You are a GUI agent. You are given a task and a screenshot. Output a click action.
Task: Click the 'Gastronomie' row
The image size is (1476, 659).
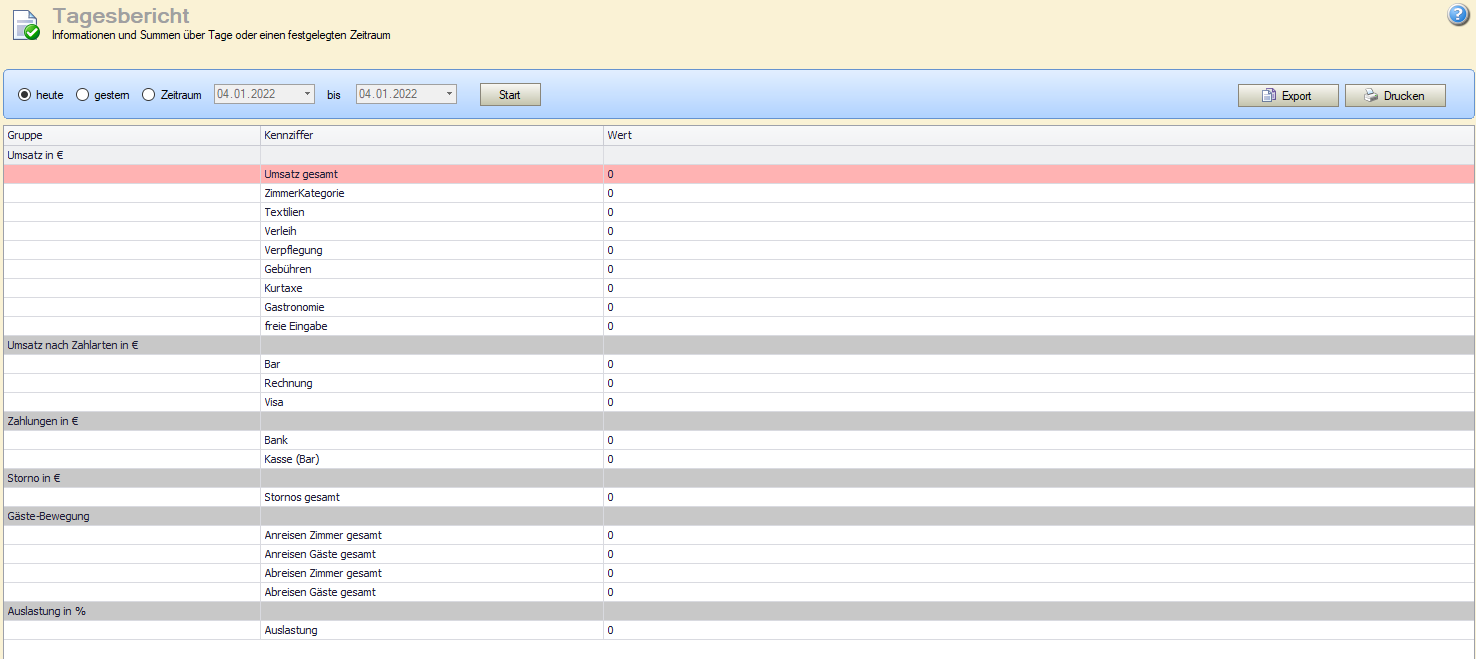pyautogui.click(x=294, y=307)
